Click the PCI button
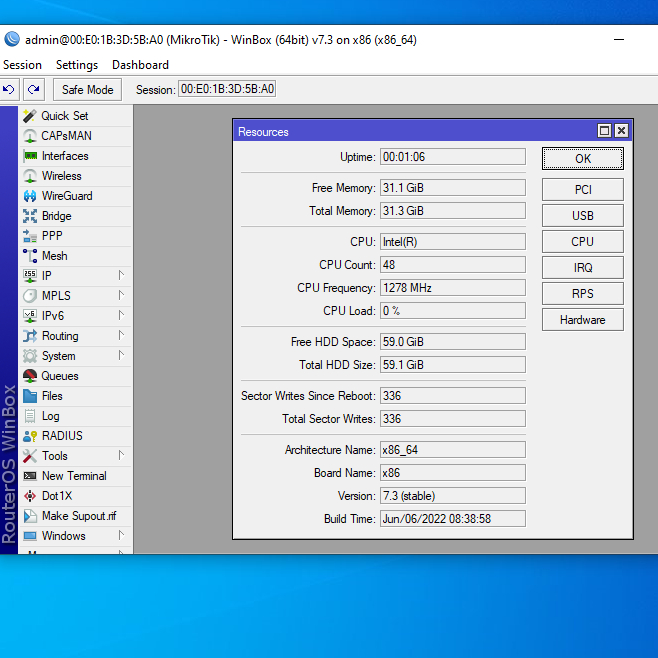Image resolution: width=658 pixels, height=658 pixels. 582,190
